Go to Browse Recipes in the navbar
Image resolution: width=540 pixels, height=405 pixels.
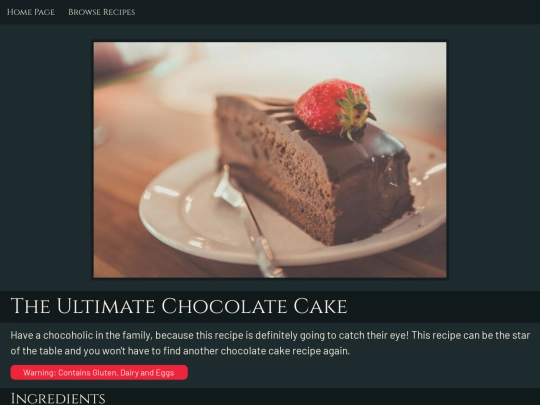102,12
